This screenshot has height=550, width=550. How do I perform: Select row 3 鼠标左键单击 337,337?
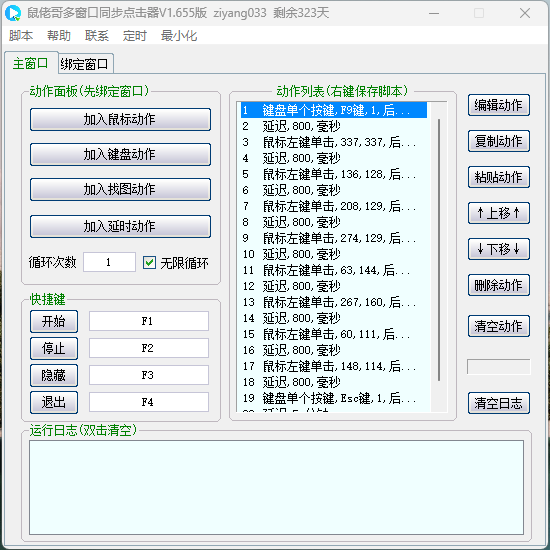334,142
